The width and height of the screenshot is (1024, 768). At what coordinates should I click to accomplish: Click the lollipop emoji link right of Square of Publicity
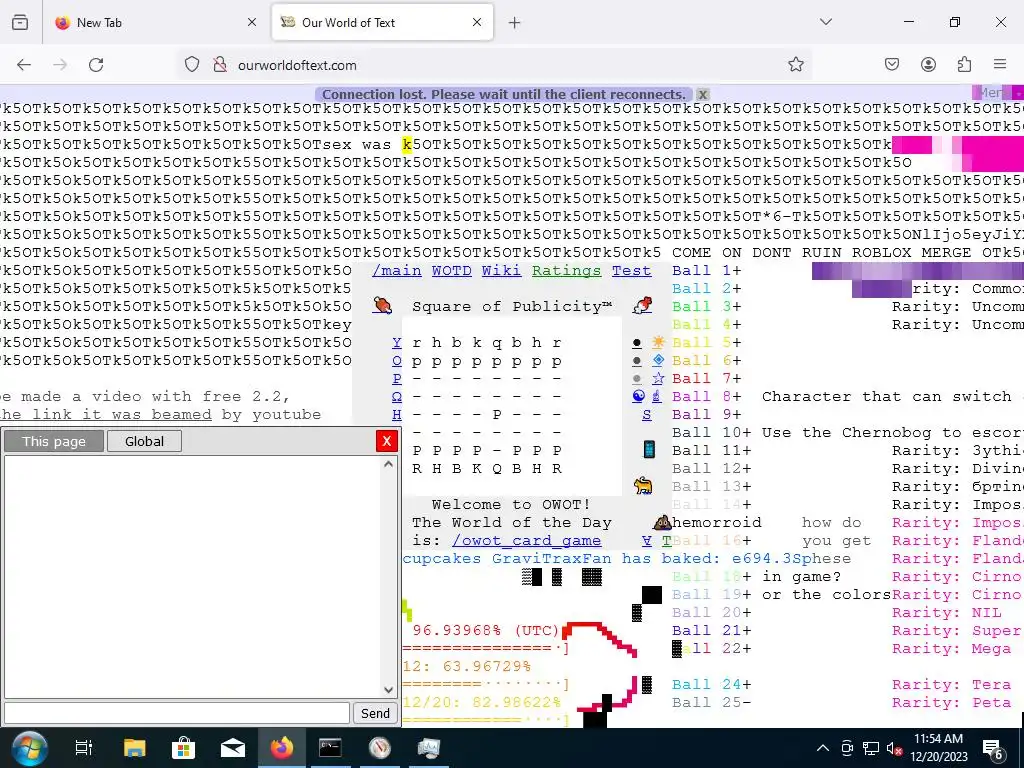(x=643, y=305)
